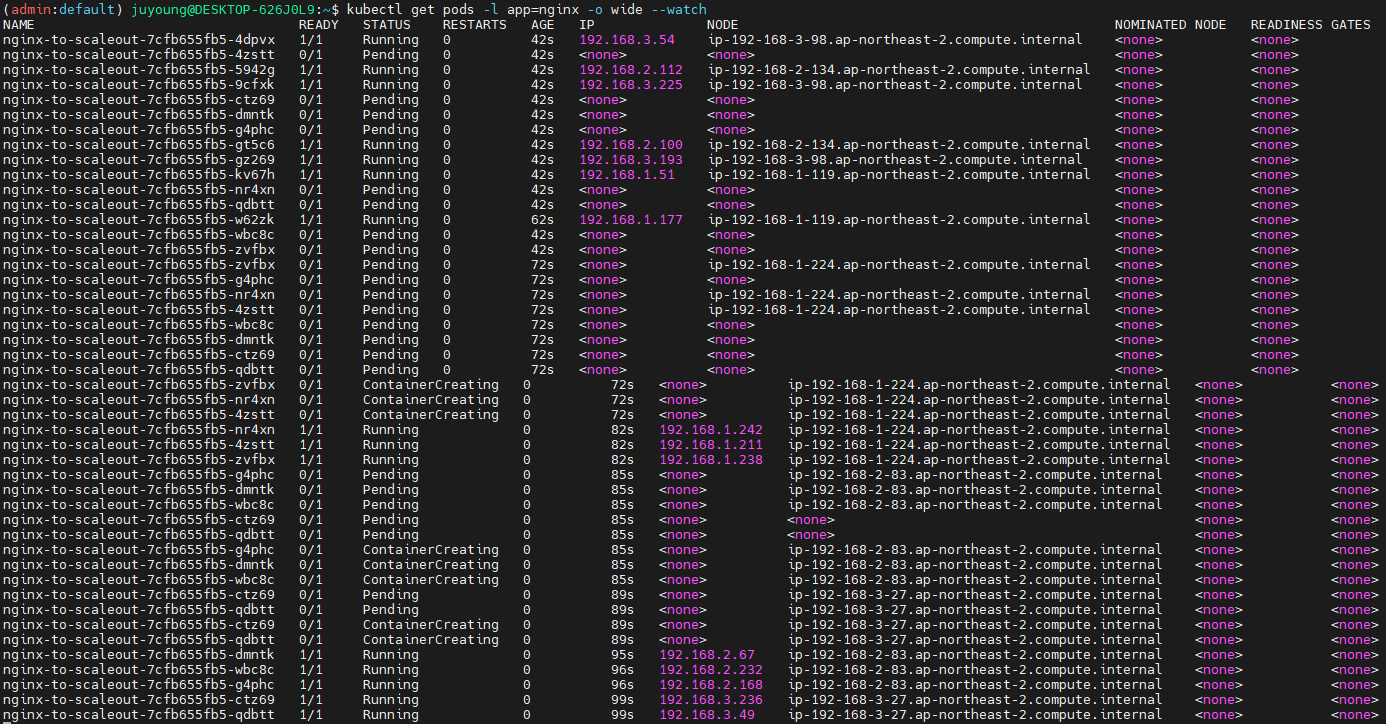Screen dimensions: 1386x724
Task: Click the 95s age value
Action: coord(623,655)
